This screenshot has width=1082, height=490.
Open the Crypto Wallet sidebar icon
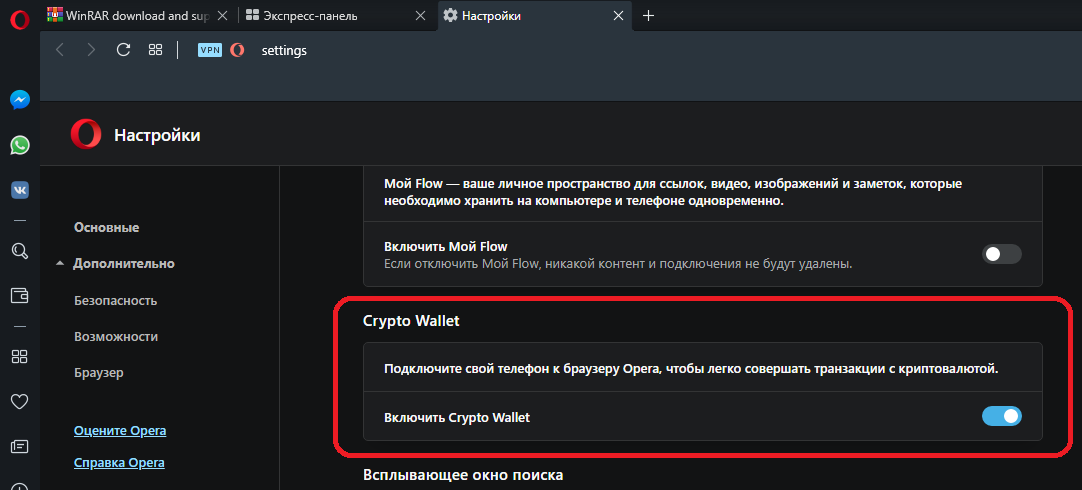(x=19, y=295)
